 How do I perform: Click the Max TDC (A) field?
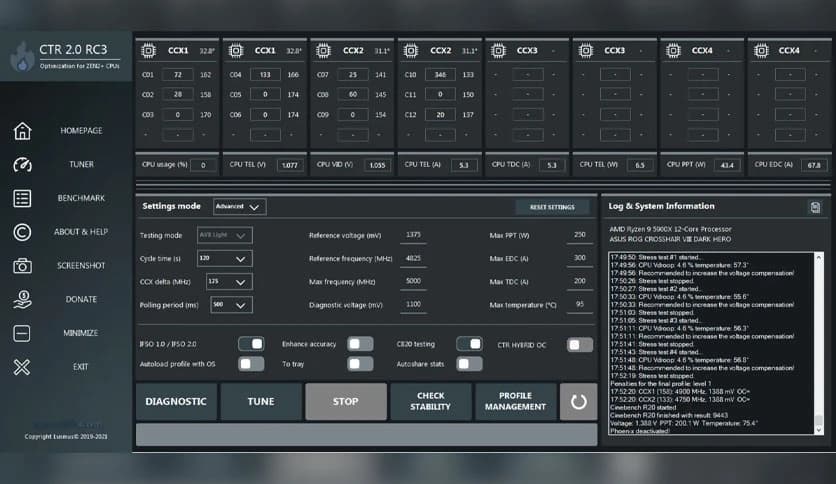click(580, 281)
